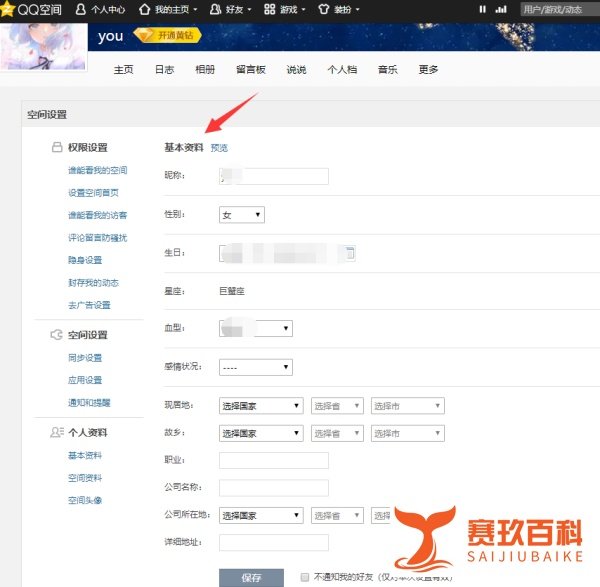Screen dimensions: 600x587
Task: Open the 相册 tab
Action: pyautogui.click(x=205, y=70)
